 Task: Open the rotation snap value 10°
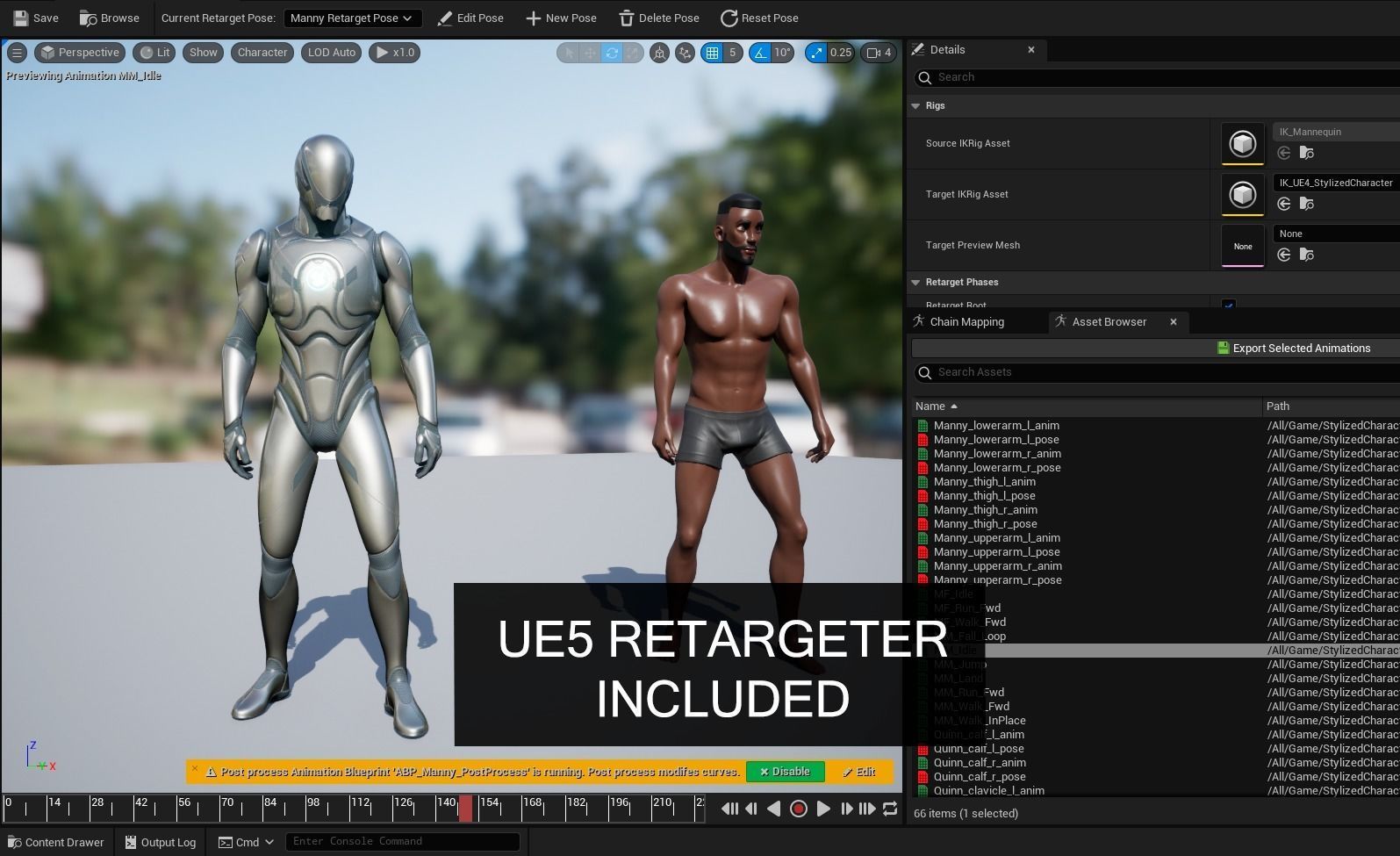tap(782, 53)
